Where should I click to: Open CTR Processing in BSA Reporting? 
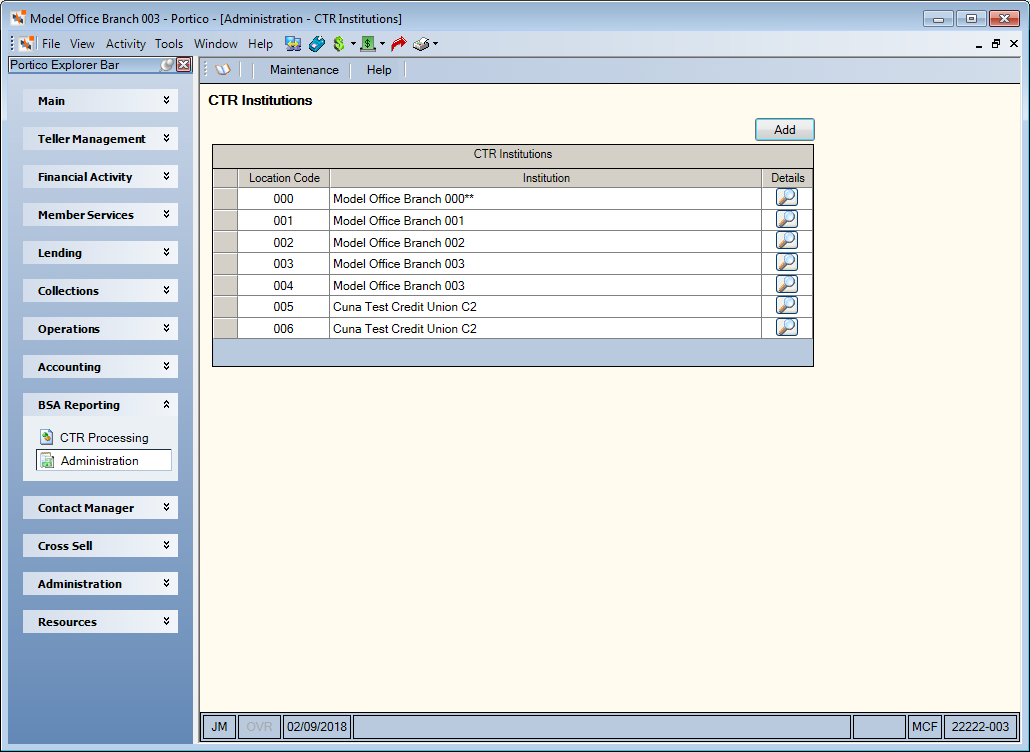104,437
